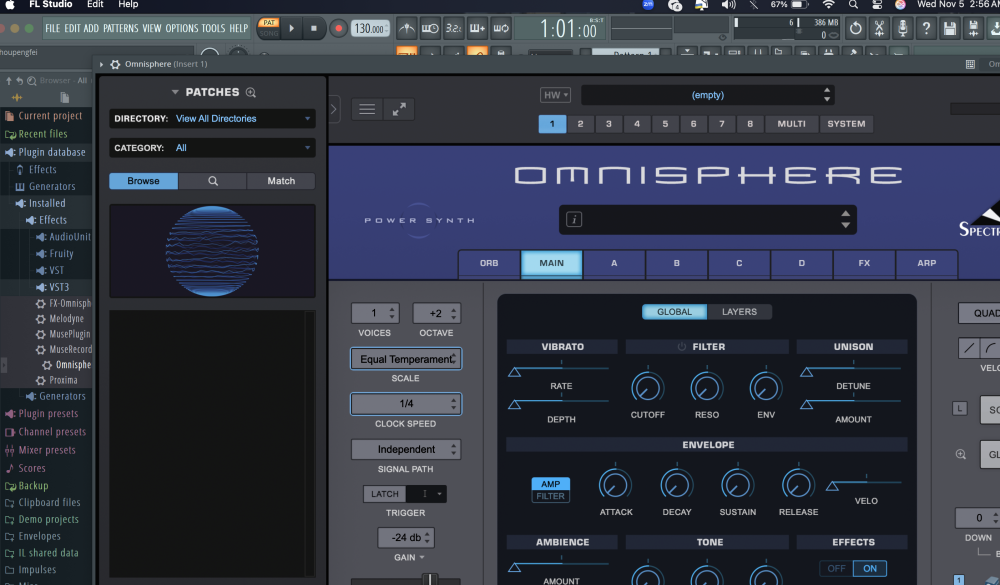The height and width of the screenshot is (585, 1000).
Task: Click the magnifier icon next to PATCHES
Action: pos(251,93)
